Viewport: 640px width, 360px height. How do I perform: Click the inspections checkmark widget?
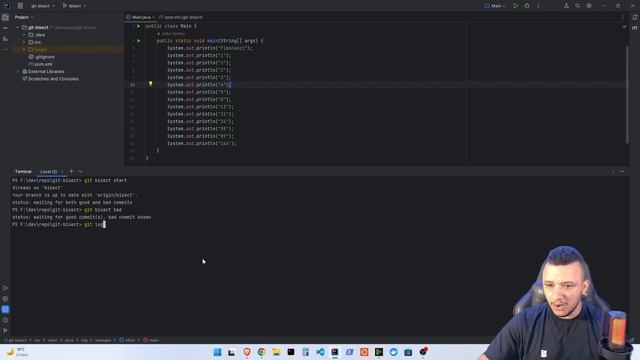click(624, 27)
